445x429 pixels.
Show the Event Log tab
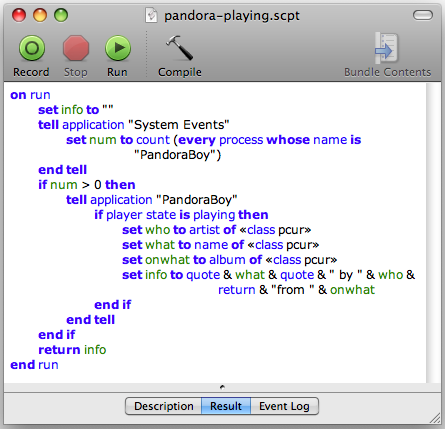pyautogui.click(x=284, y=406)
